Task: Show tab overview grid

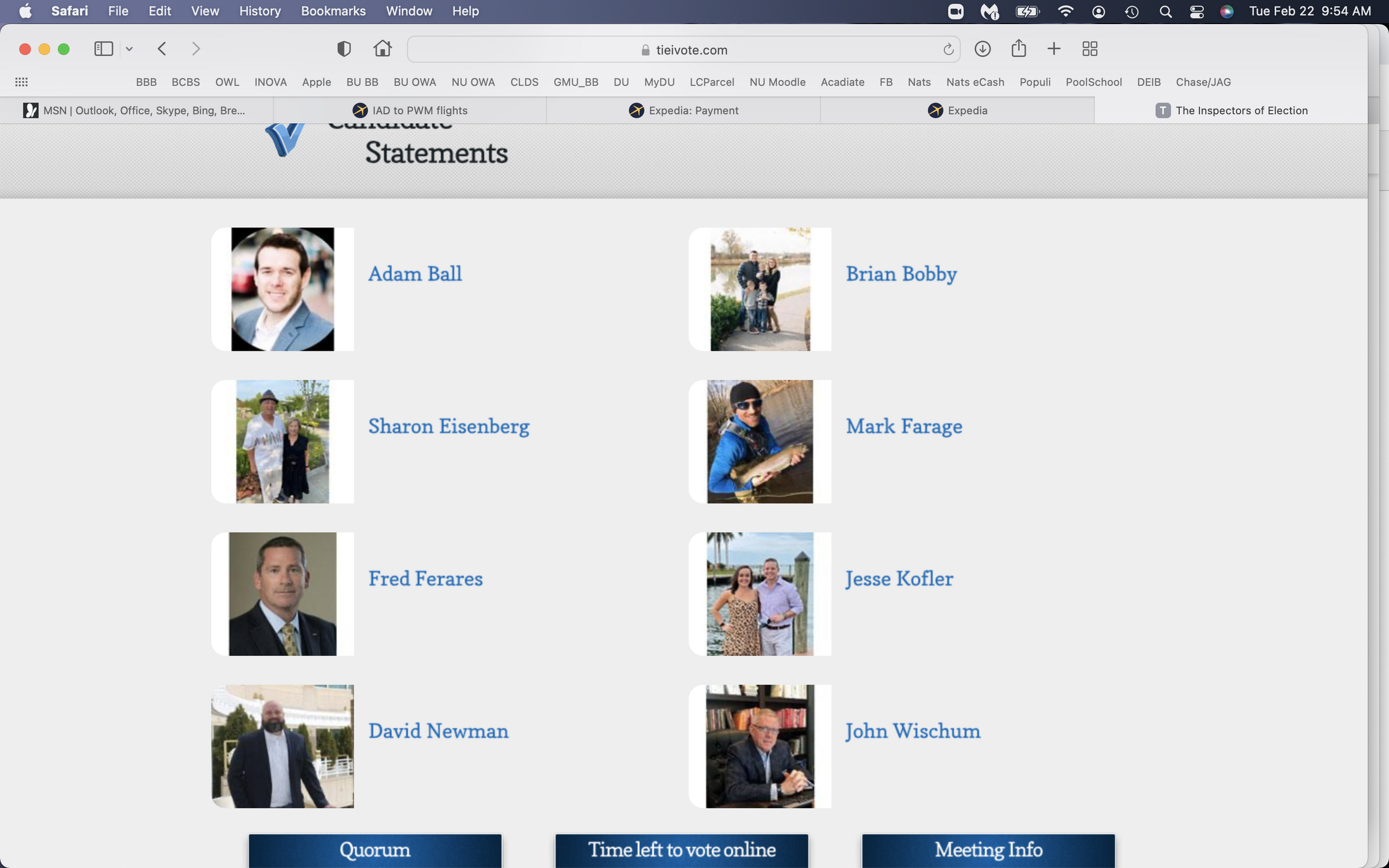Action: pos(1090,49)
